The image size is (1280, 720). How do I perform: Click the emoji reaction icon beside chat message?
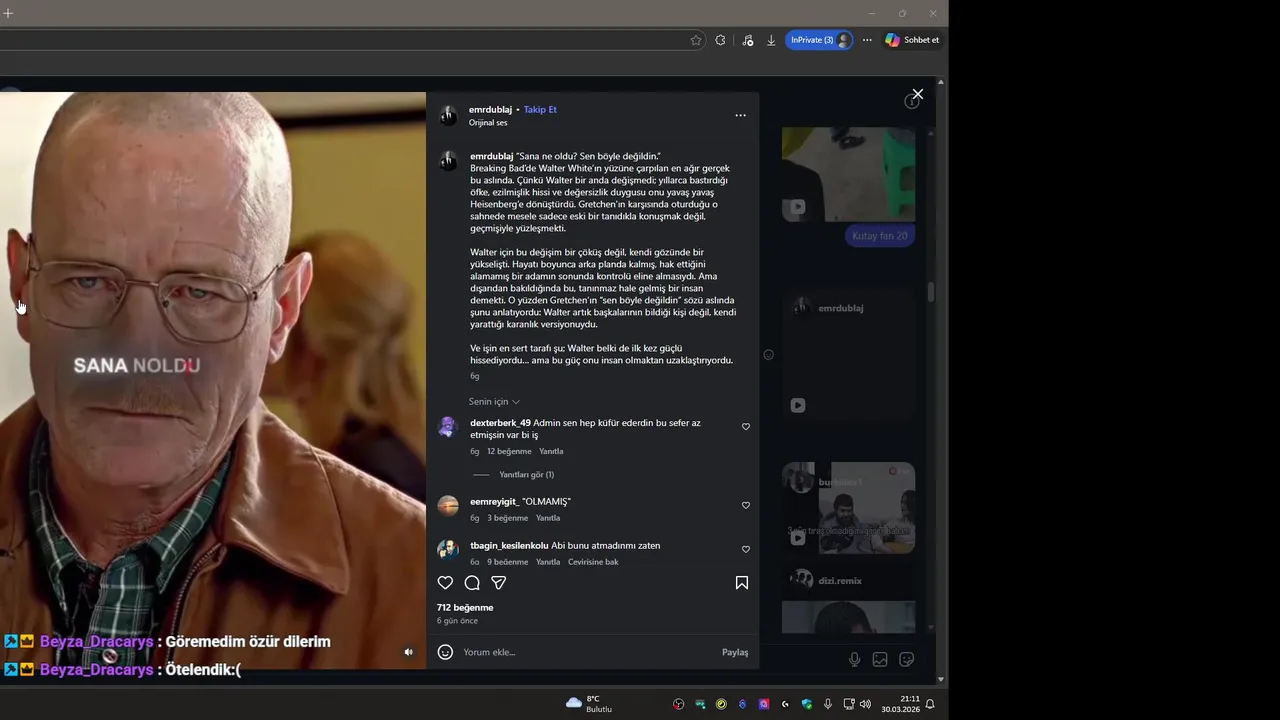click(768, 355)
